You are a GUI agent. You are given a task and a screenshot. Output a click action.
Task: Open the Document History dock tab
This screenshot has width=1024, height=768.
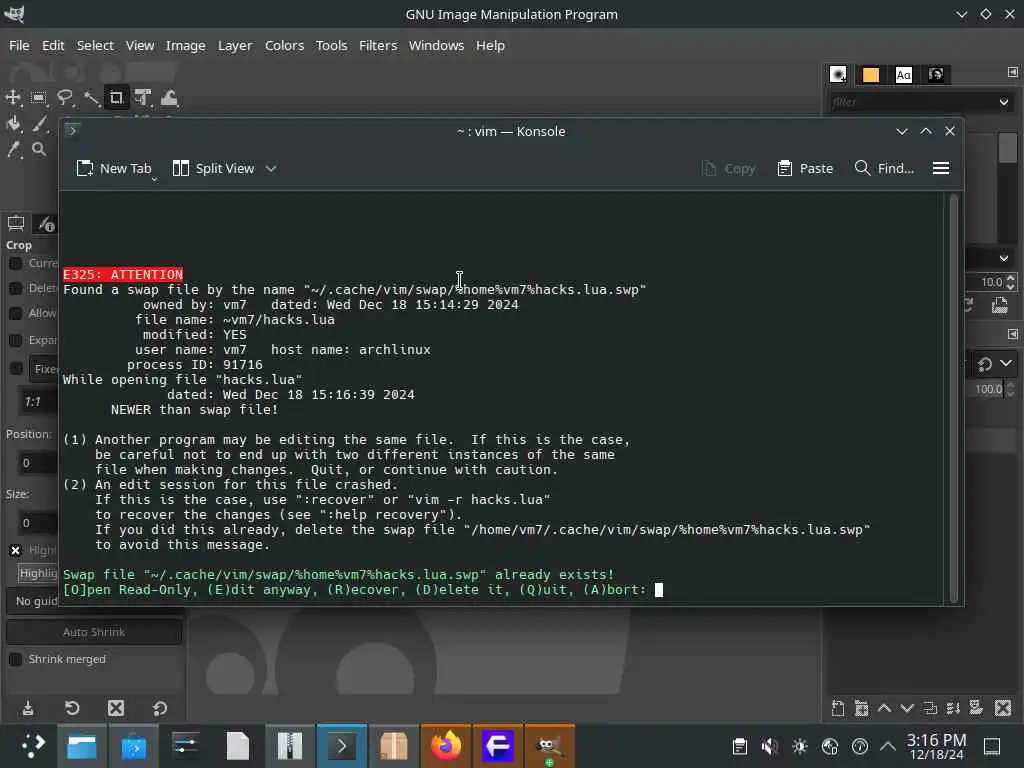click(x=936, y=74)
